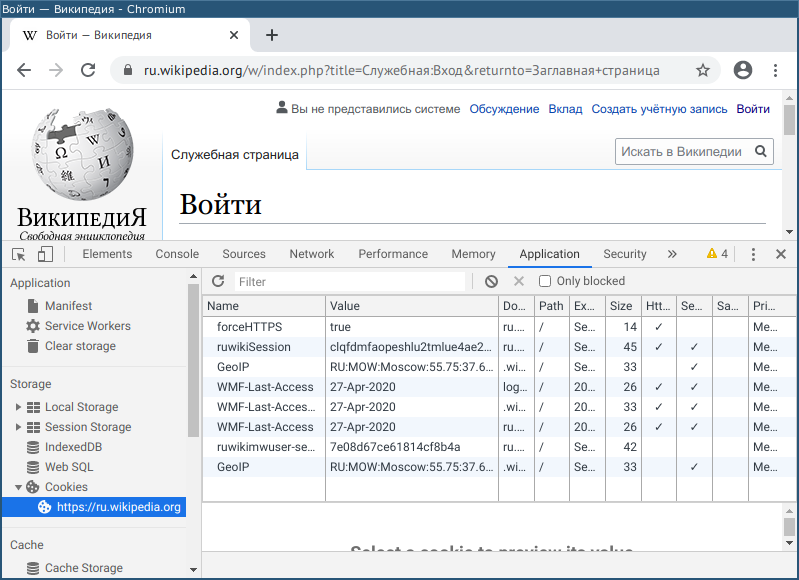799x580 pixels.
Task: Expand the Session Storage tree node
Action: click(x=18, y=427)
